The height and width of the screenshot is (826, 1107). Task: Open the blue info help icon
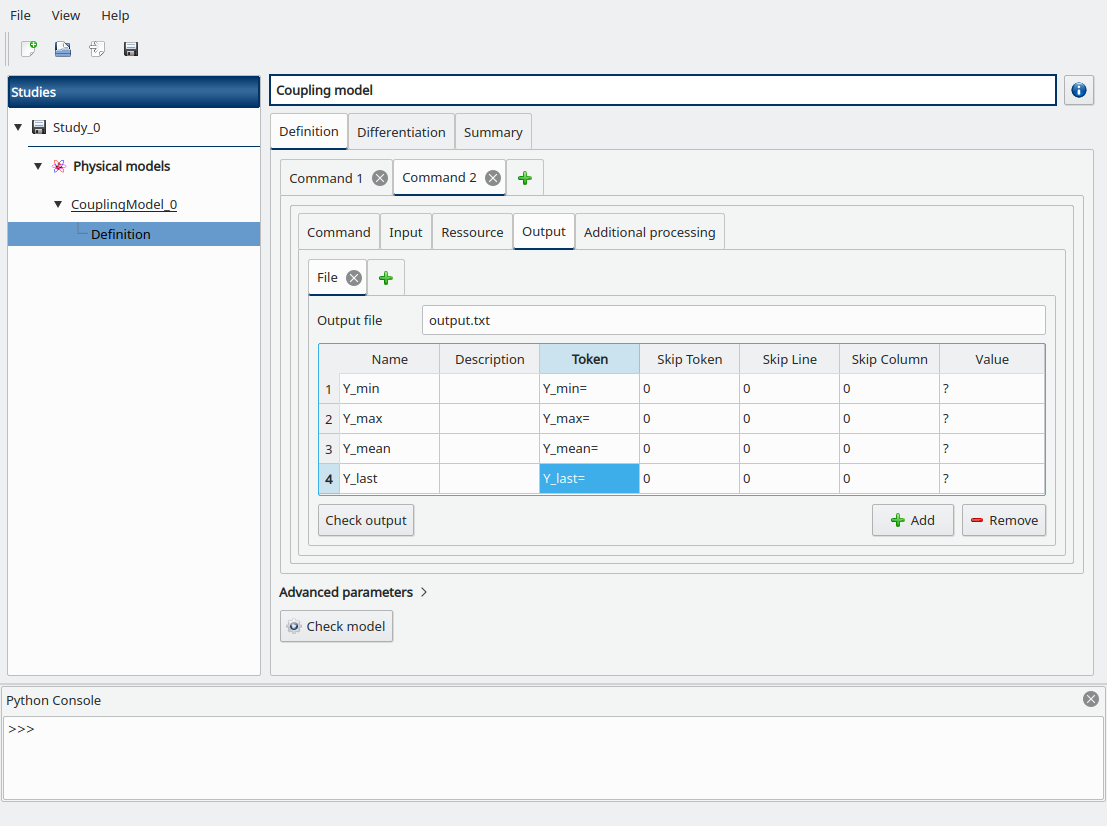pos(1078,90)
